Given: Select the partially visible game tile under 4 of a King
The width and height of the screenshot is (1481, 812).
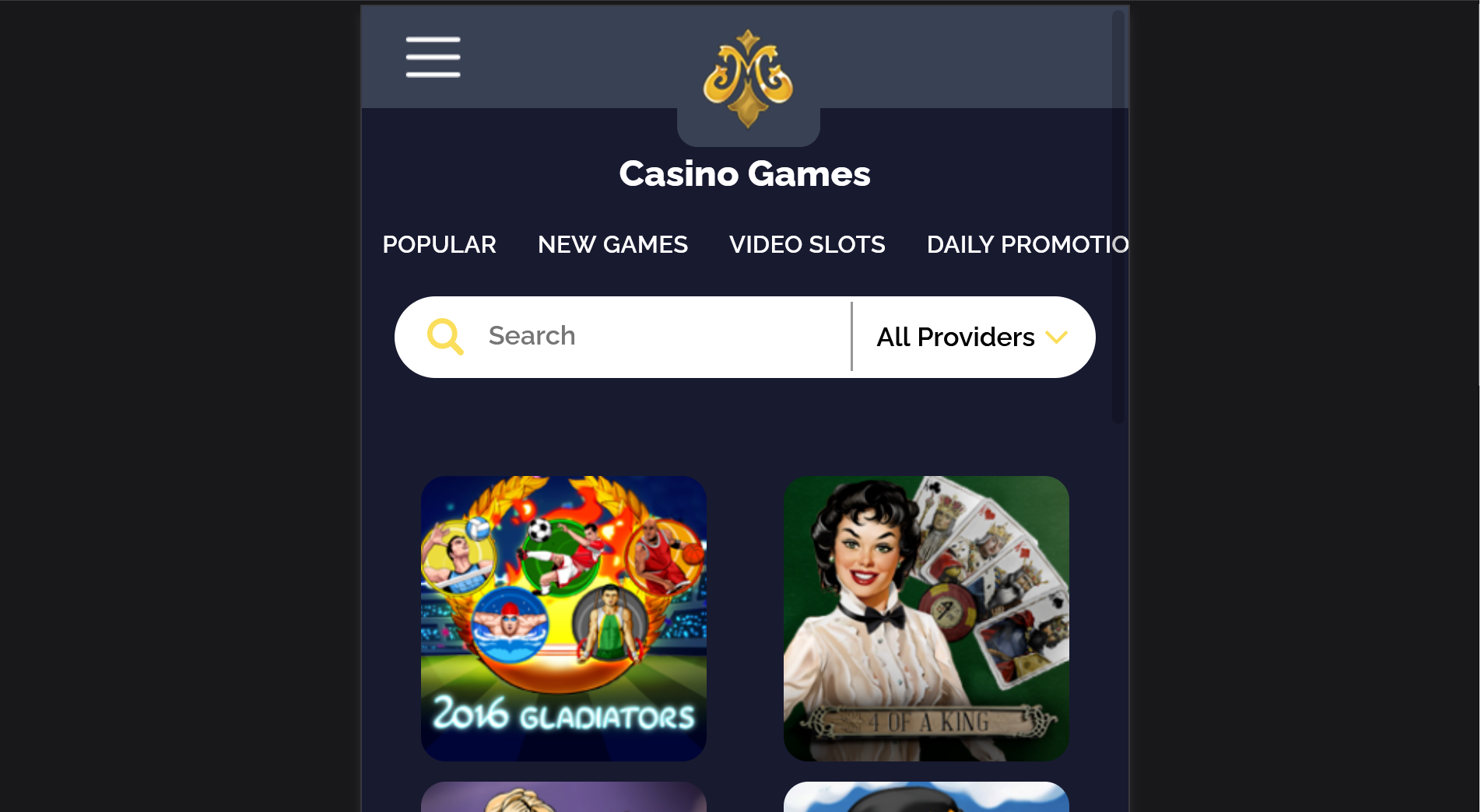Looking at the screenshot, I should (926, 797).
